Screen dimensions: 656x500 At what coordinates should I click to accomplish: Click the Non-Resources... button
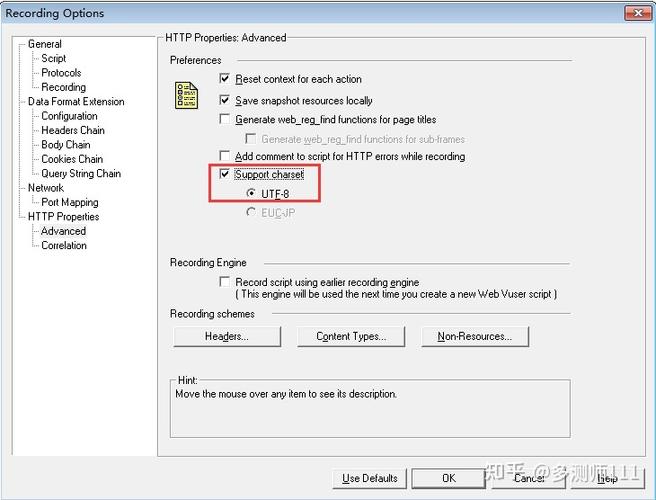point(475,337)
